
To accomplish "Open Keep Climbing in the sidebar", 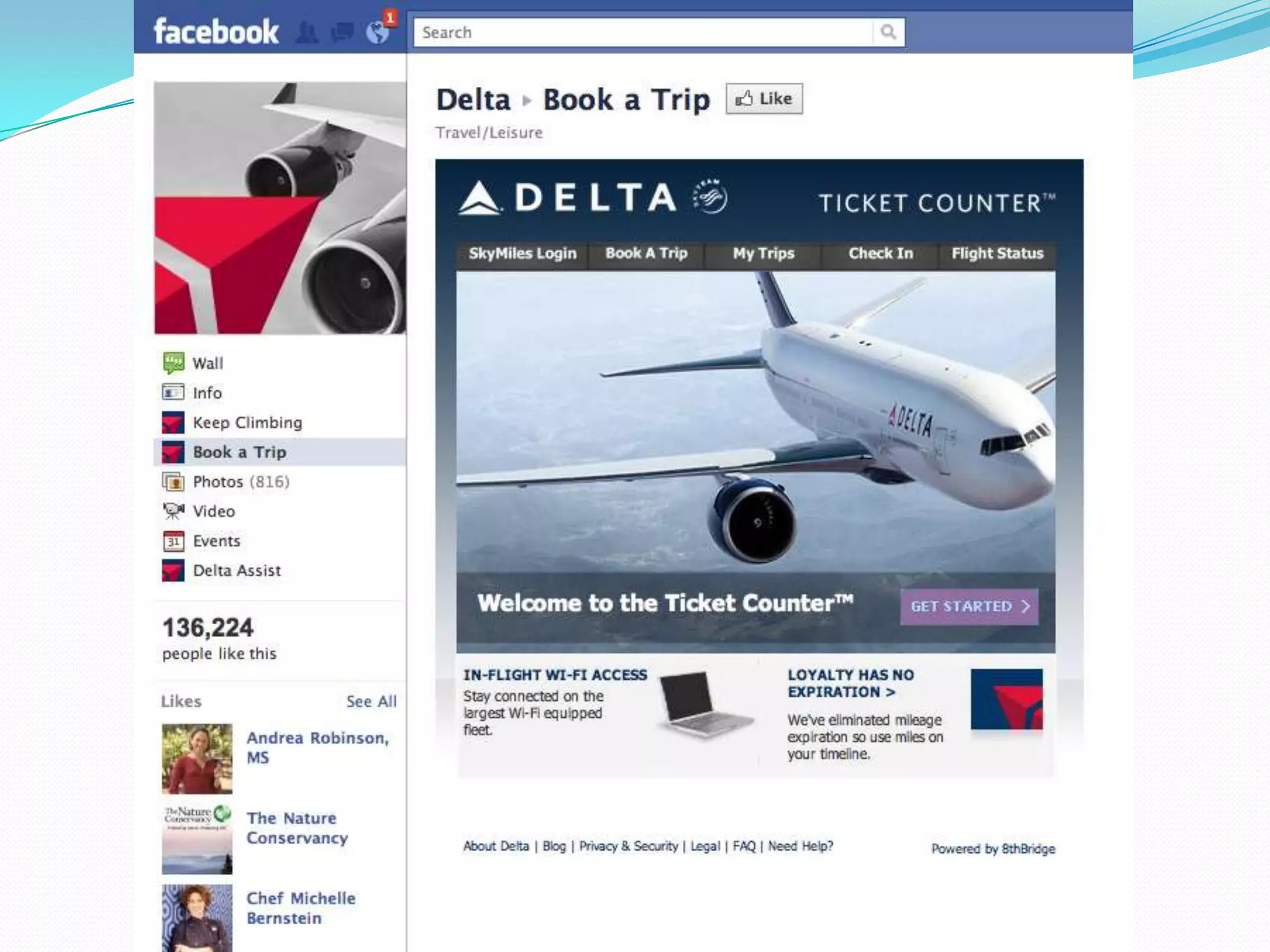I will 247,423.
